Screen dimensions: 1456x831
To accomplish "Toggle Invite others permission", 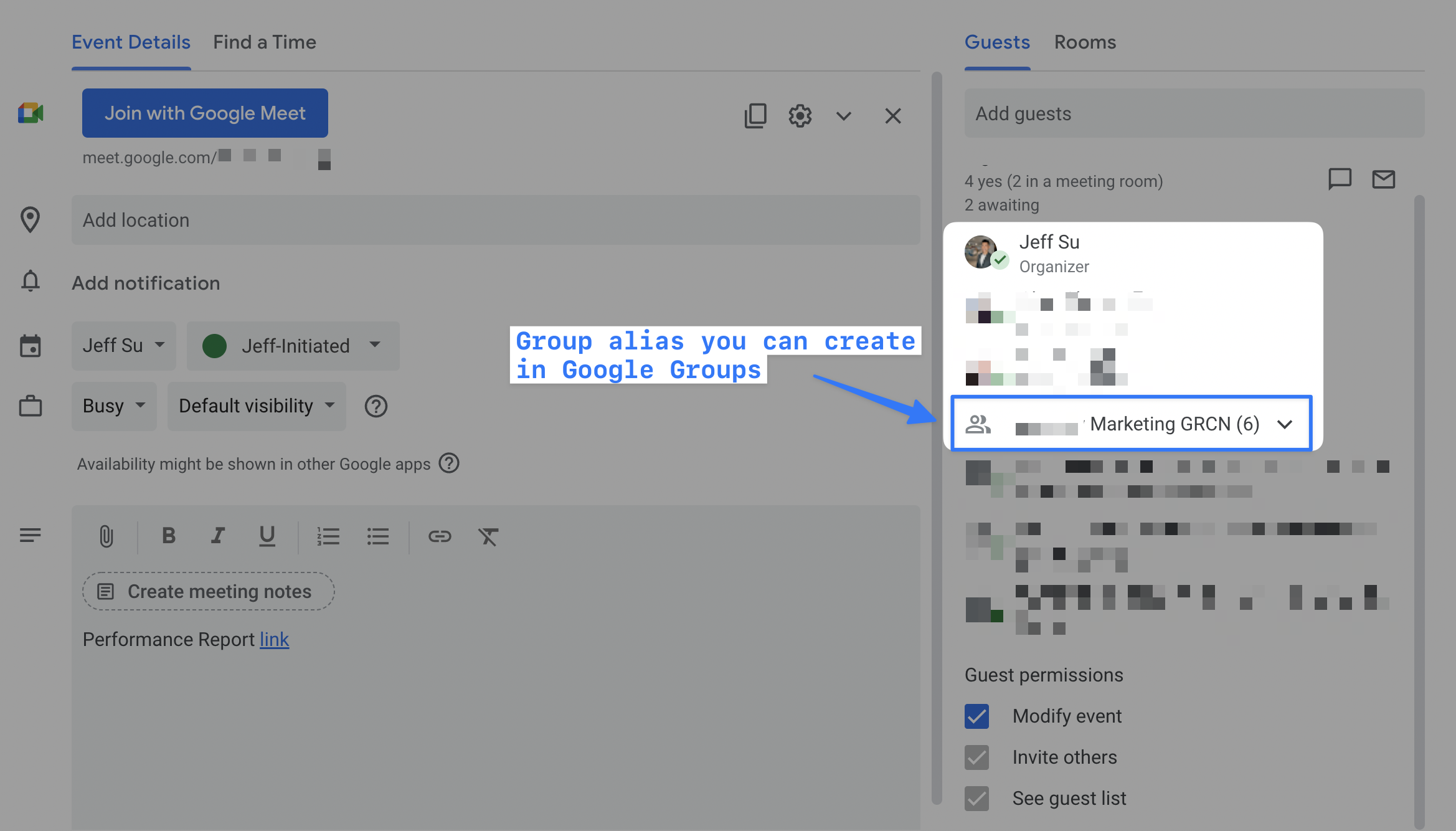I will tap(976, 757).
